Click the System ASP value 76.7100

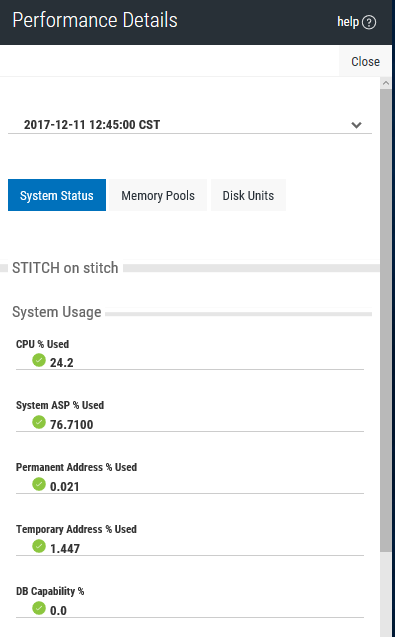point(72,425)
